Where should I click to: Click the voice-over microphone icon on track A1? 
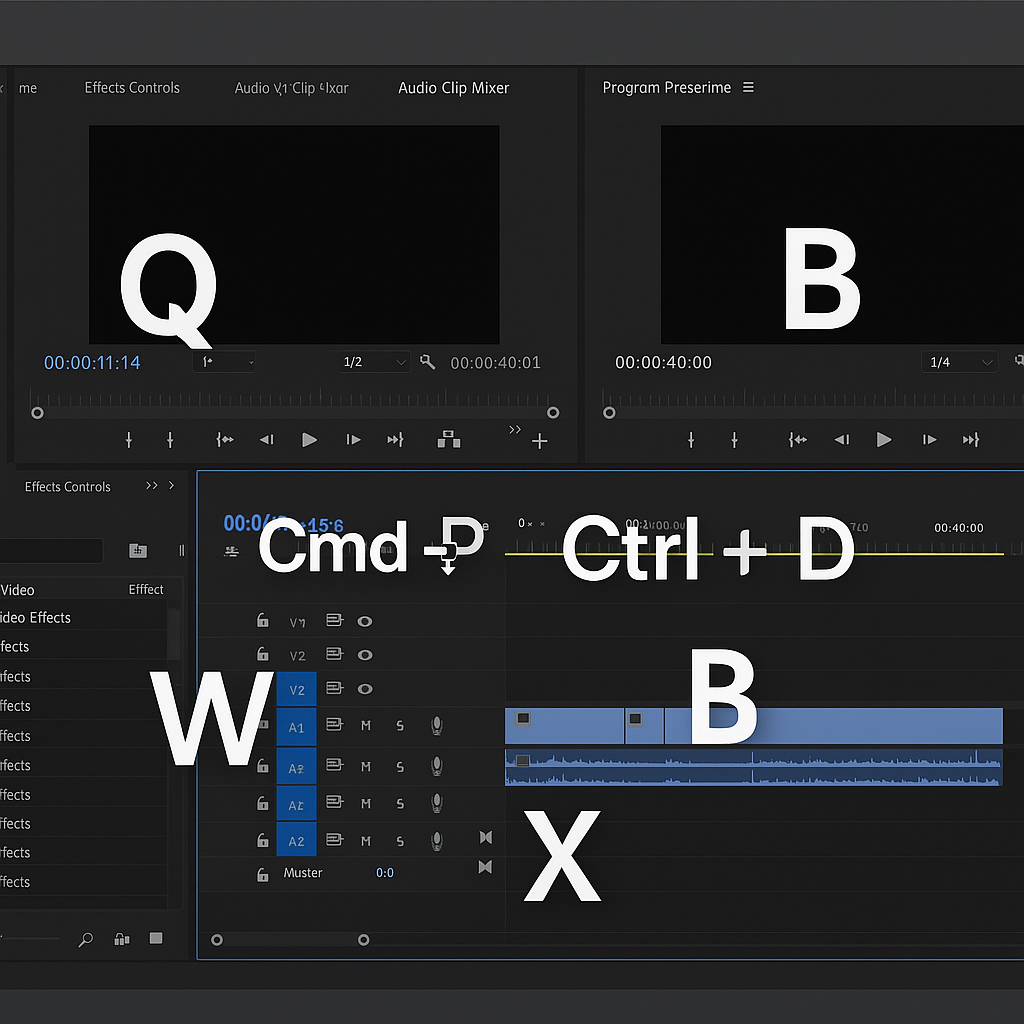pyautogui.click(x=436, y=726)
